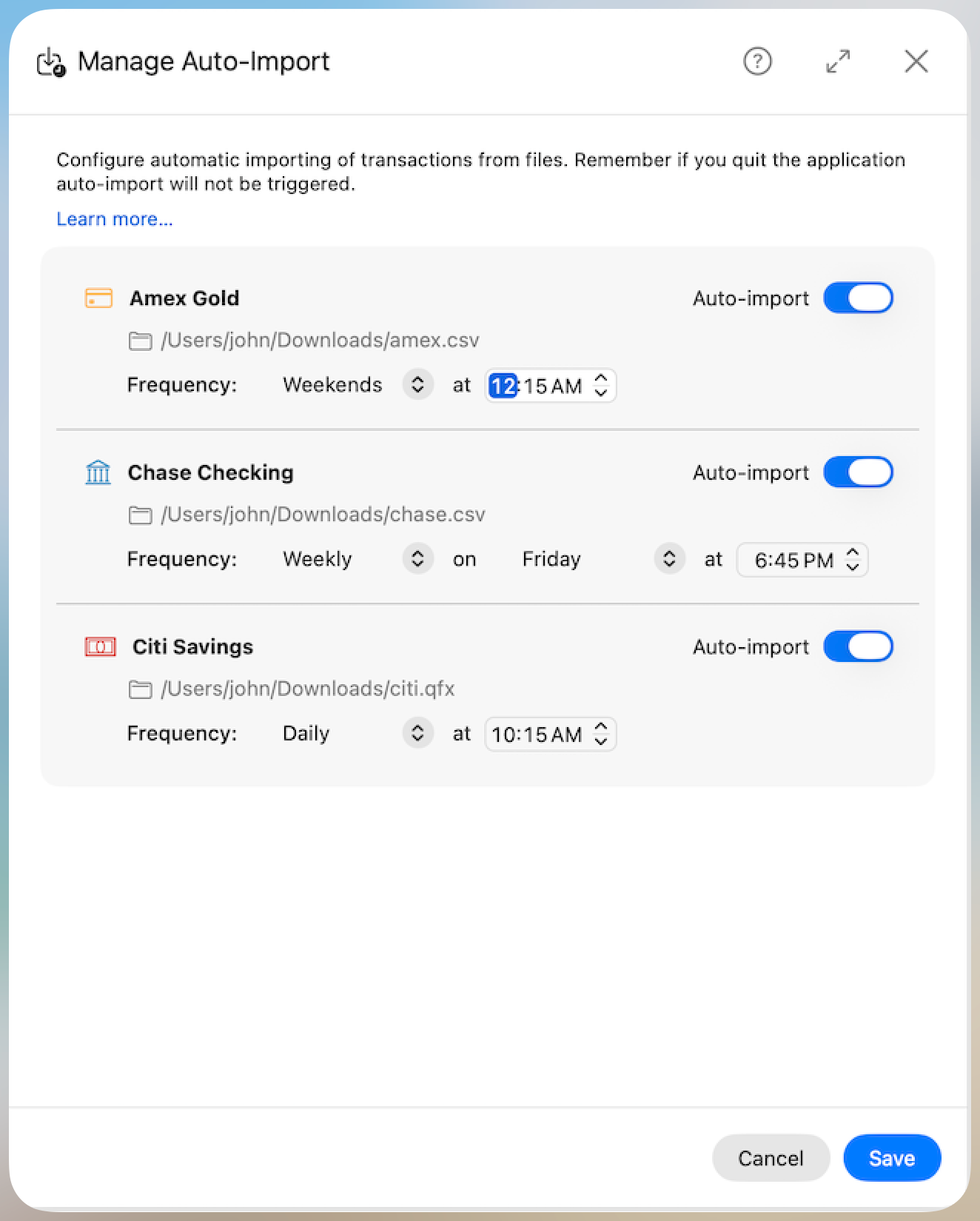
Task: Select the Chase Checking account name
Action: click(210, 472)
